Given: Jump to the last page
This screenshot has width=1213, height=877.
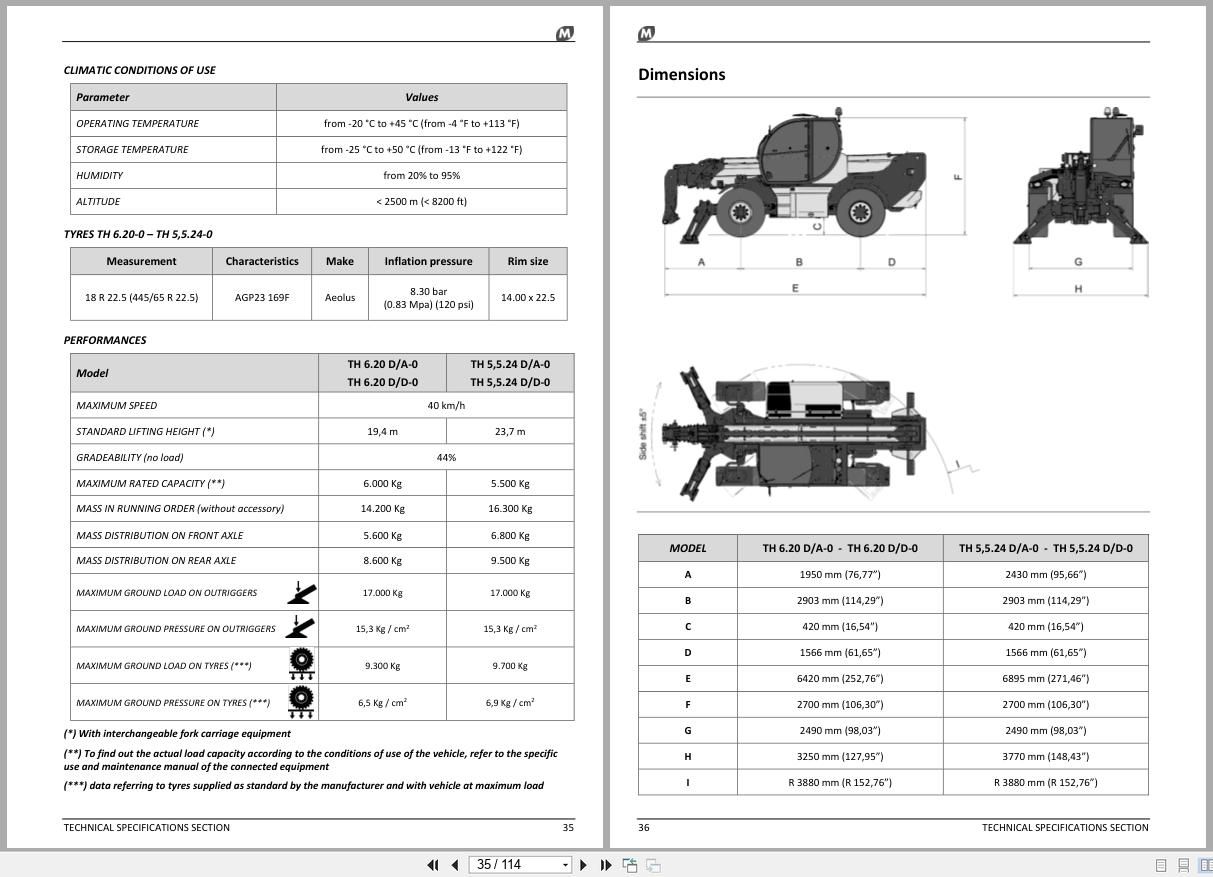Looking at the screenshot, I should pyautogui.click(x=605, y=865).
